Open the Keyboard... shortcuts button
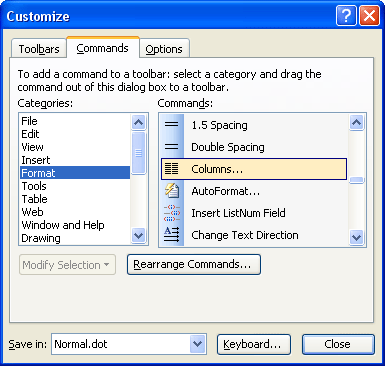 (254, 344)
